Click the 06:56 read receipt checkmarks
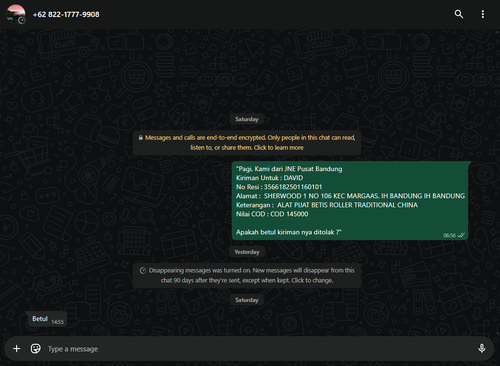This screenshot has height=366, width=500. click(461, 235)
